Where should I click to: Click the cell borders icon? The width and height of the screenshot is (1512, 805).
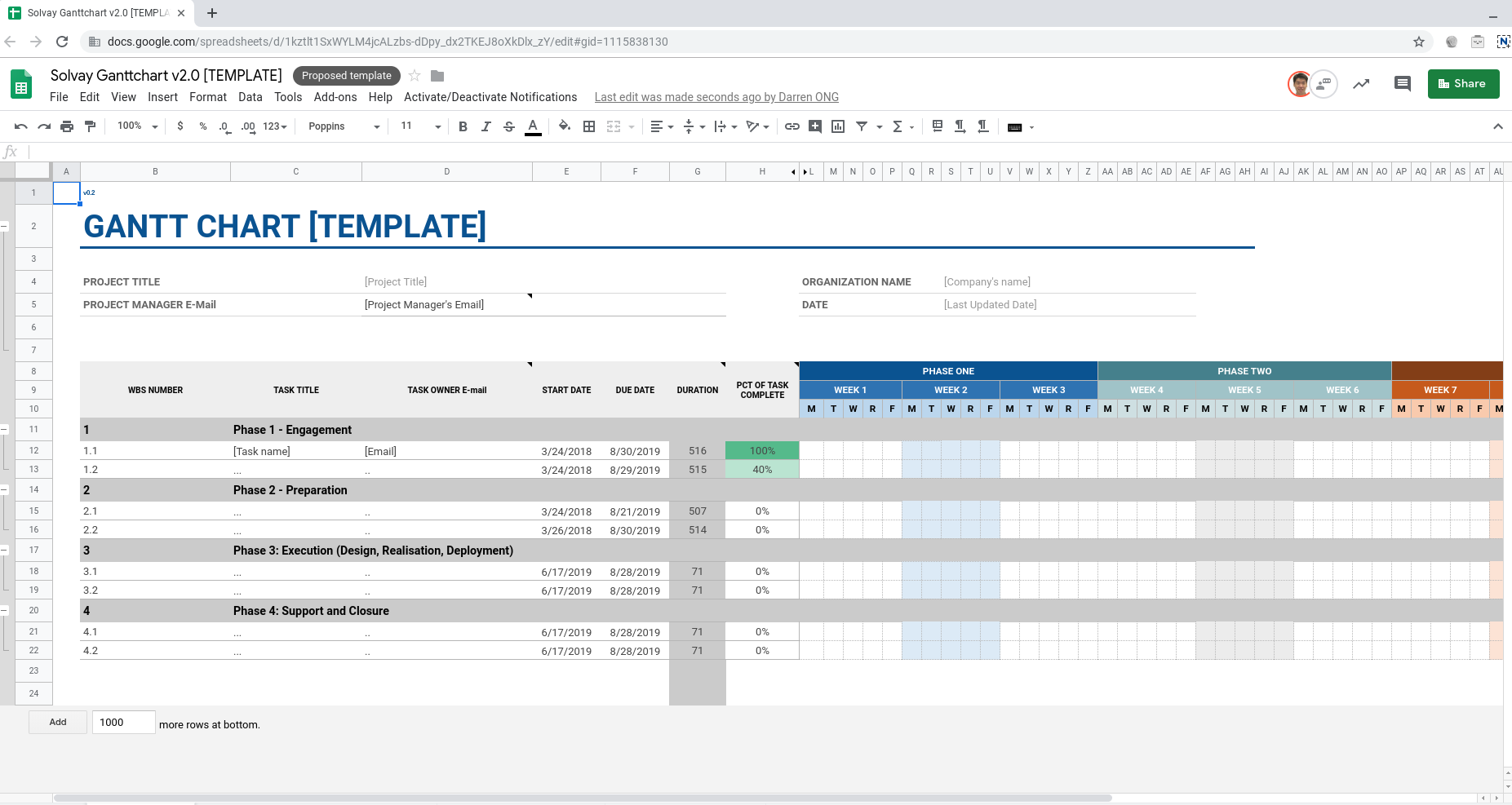(x=589, y=126)
